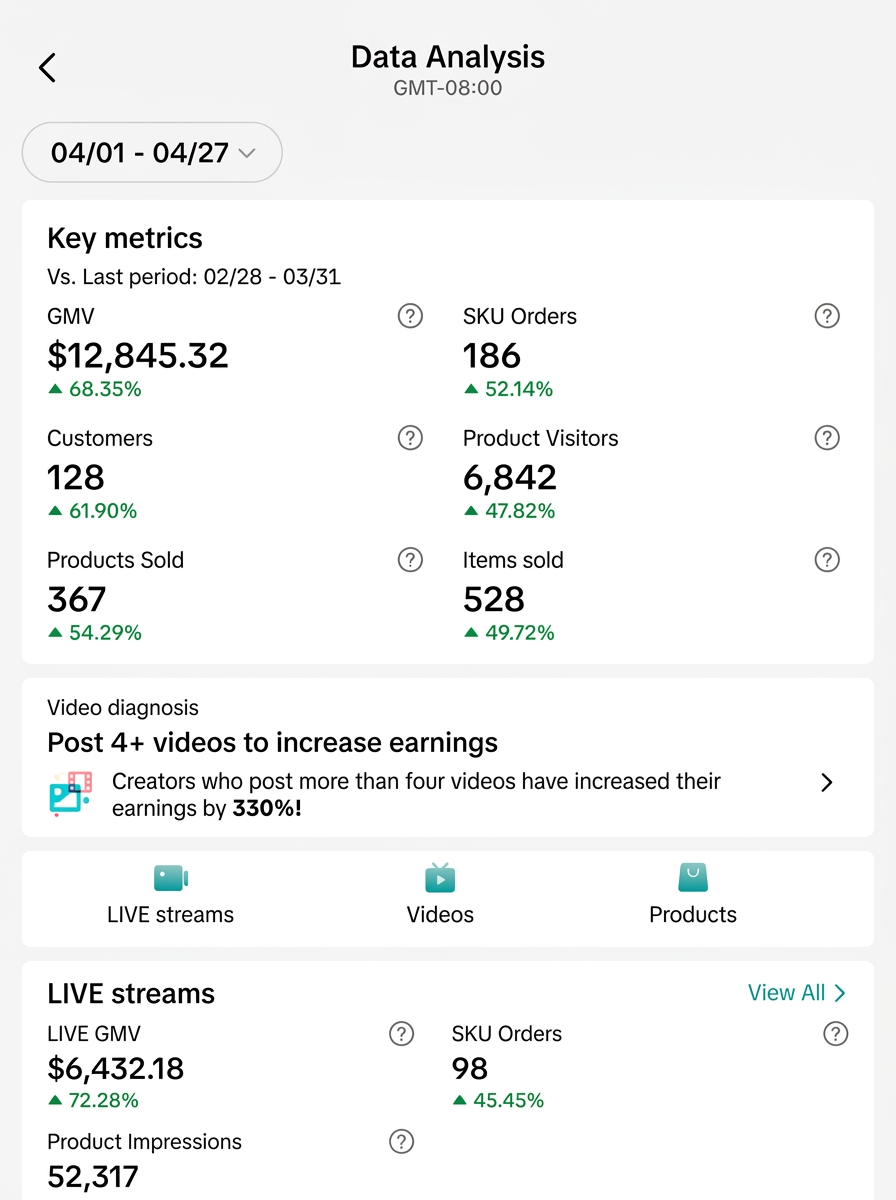Click the SKU Orders question mark icon

[x=827, y=316]
